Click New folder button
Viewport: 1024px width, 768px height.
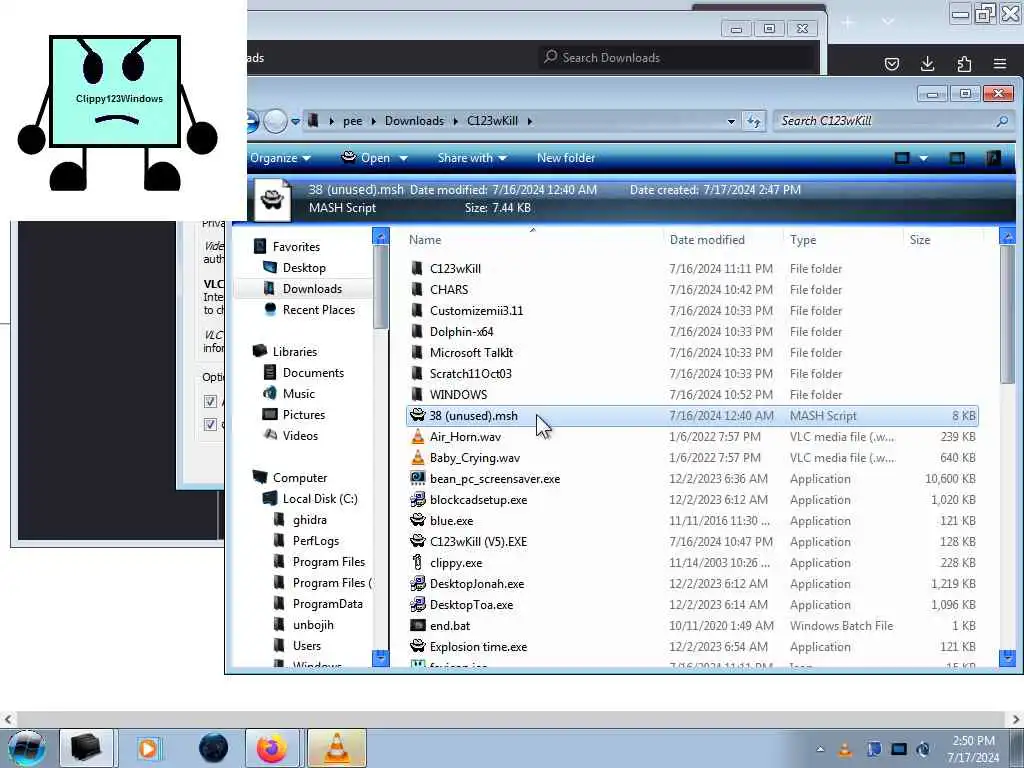click(x=566, y=158)
